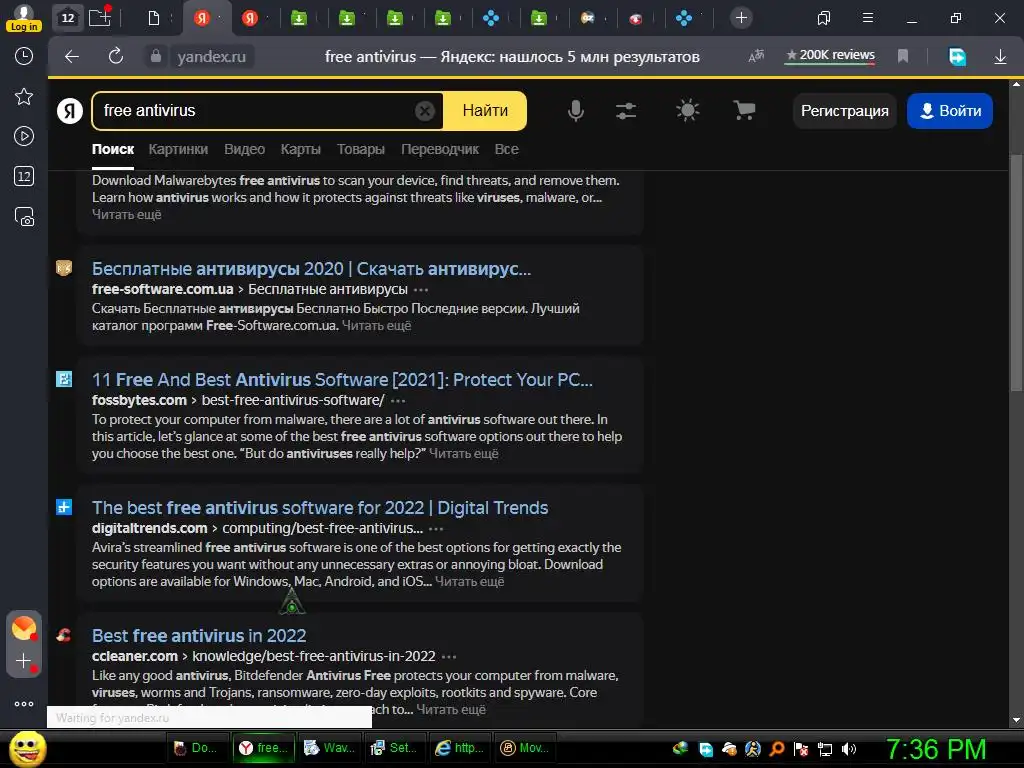Open 11 Free And Best Antivirus Software result
Image resolution: width=1024 pixels, height=768 pixels.
[342, 379]
